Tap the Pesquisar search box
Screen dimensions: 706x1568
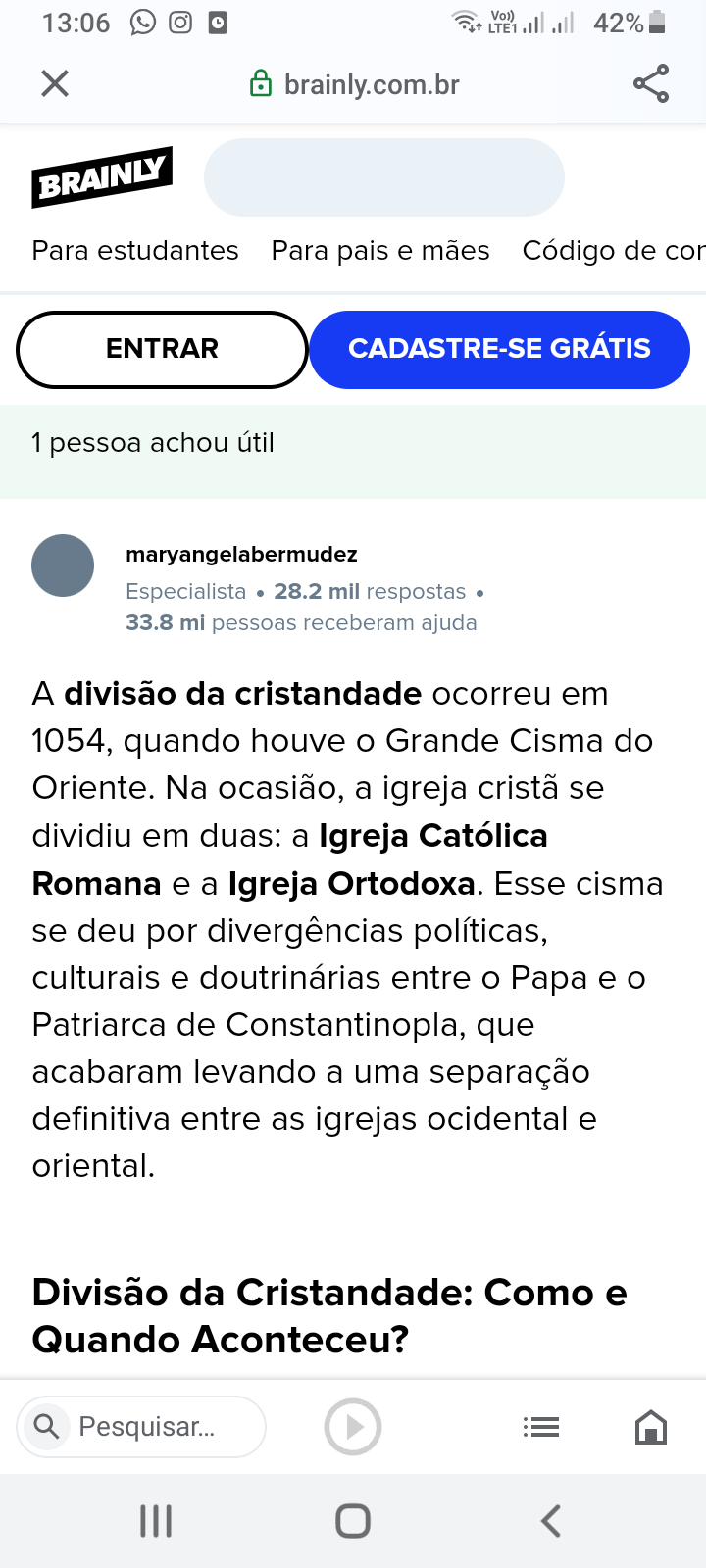(141, 1427)
